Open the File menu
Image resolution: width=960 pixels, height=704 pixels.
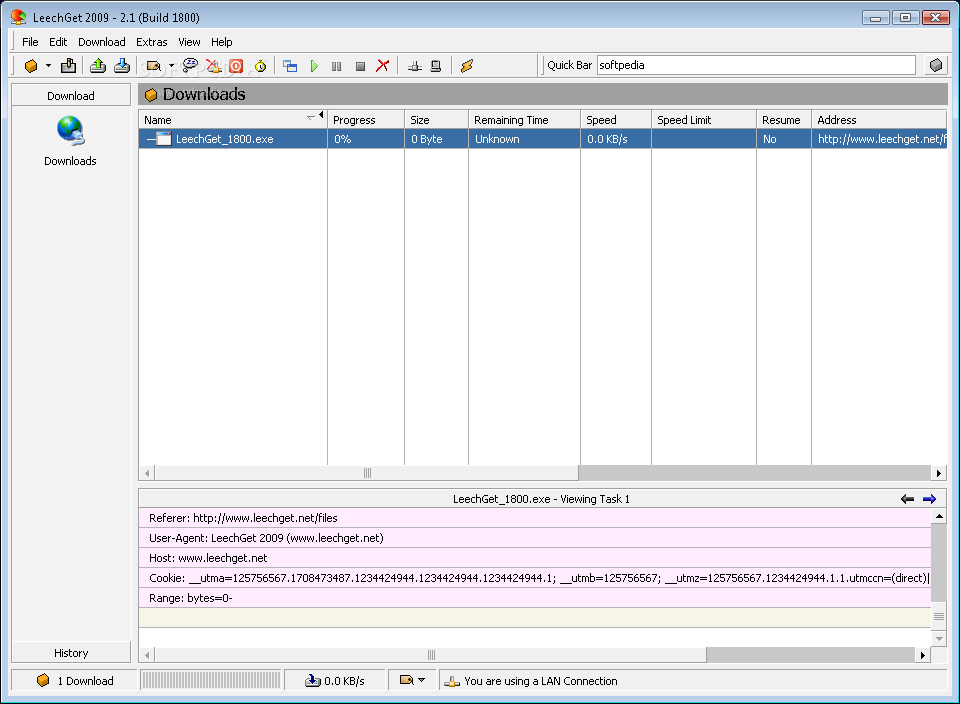pyautogui.click(x=30, y=42)
